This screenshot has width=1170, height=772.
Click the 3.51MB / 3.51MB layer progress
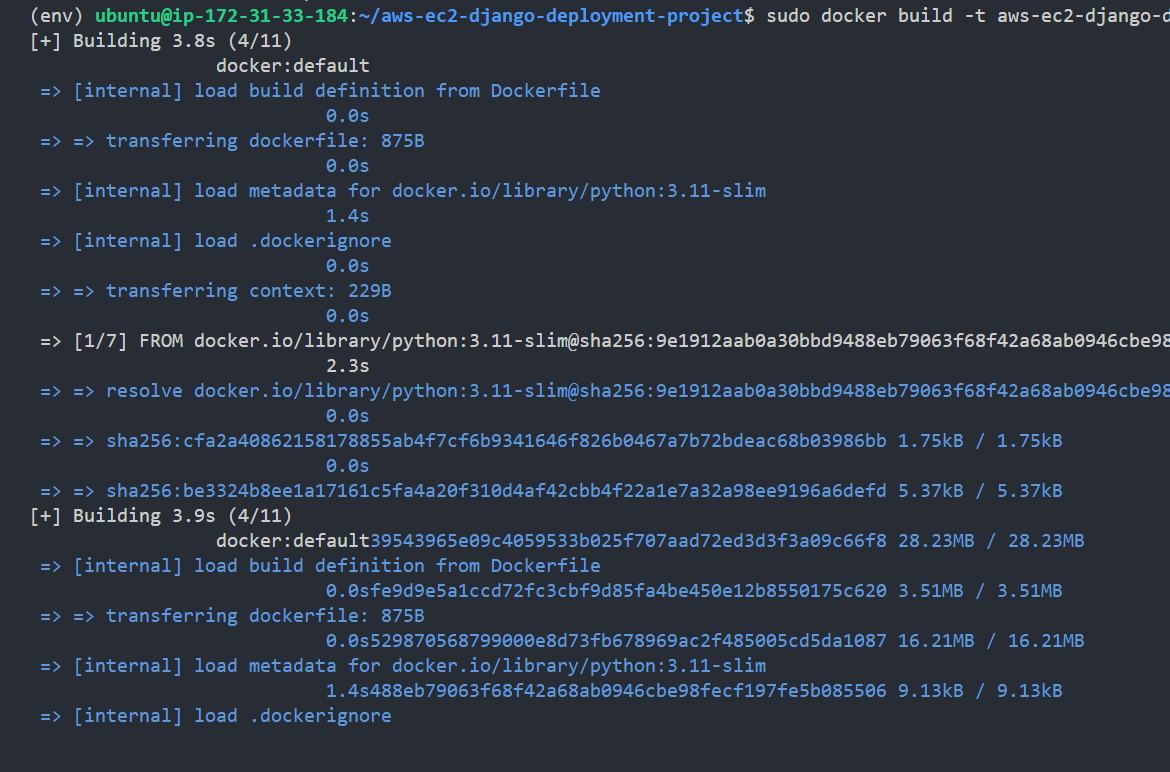coord(980,591)
